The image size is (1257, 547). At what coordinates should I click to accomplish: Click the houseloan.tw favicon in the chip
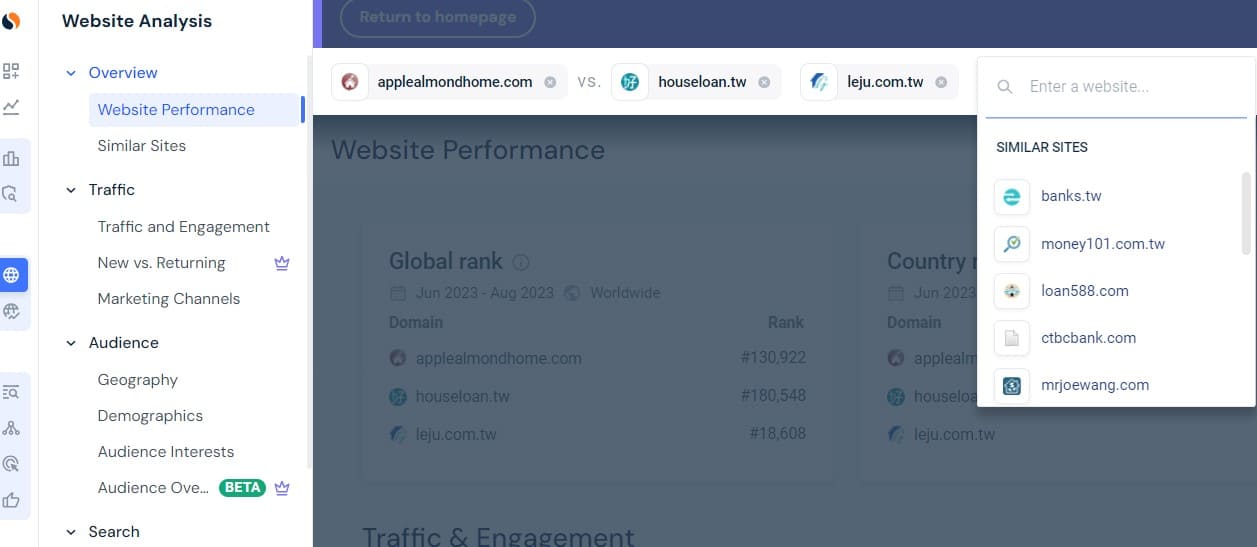[630, 82]
